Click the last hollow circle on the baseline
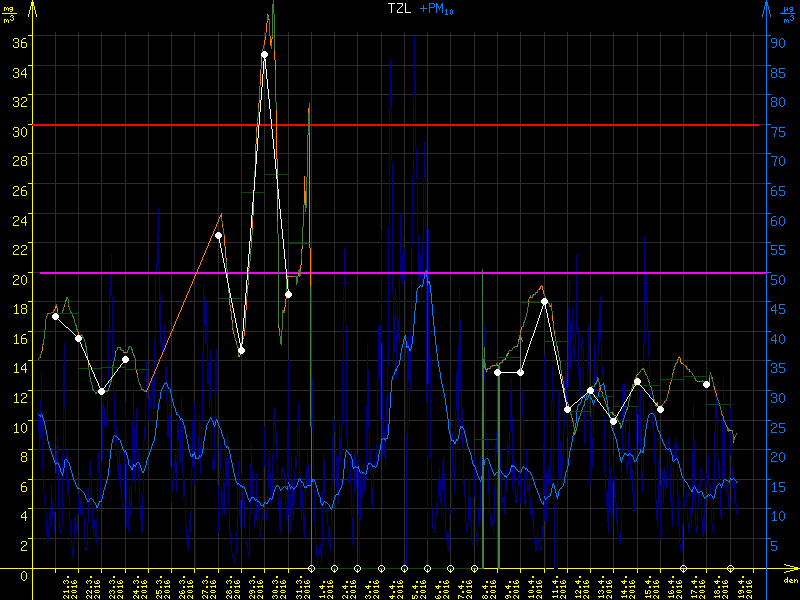Image resolution: width=800 pixels, height=600 pixels. click(x=730, y=568)
